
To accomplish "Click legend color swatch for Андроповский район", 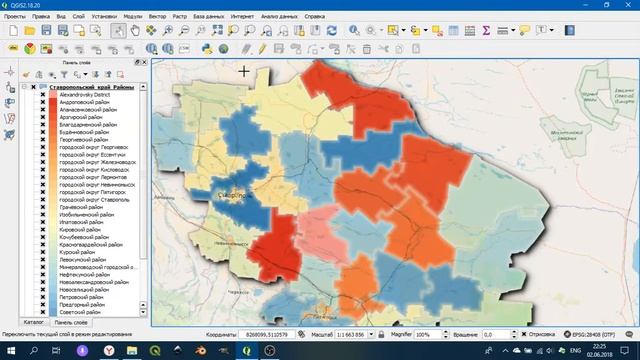I will point(53,102).
